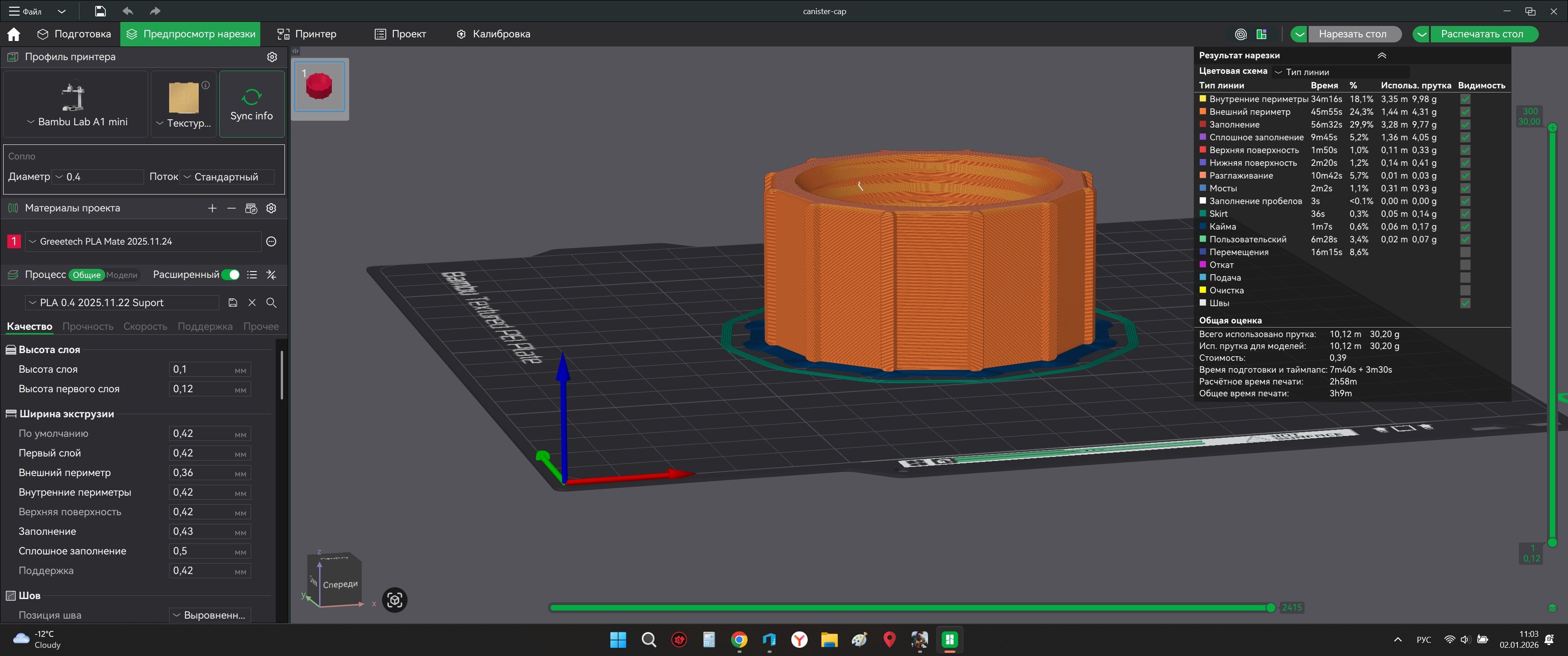Open printer profile settings gear
The width and height of the screenshot is (1568, 656).
pos(272,56)
